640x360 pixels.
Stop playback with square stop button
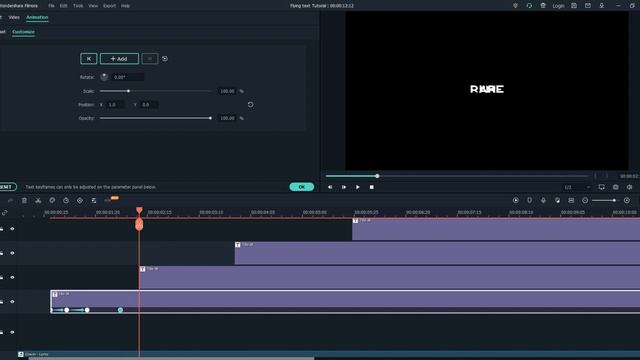(x=371, y=187)
